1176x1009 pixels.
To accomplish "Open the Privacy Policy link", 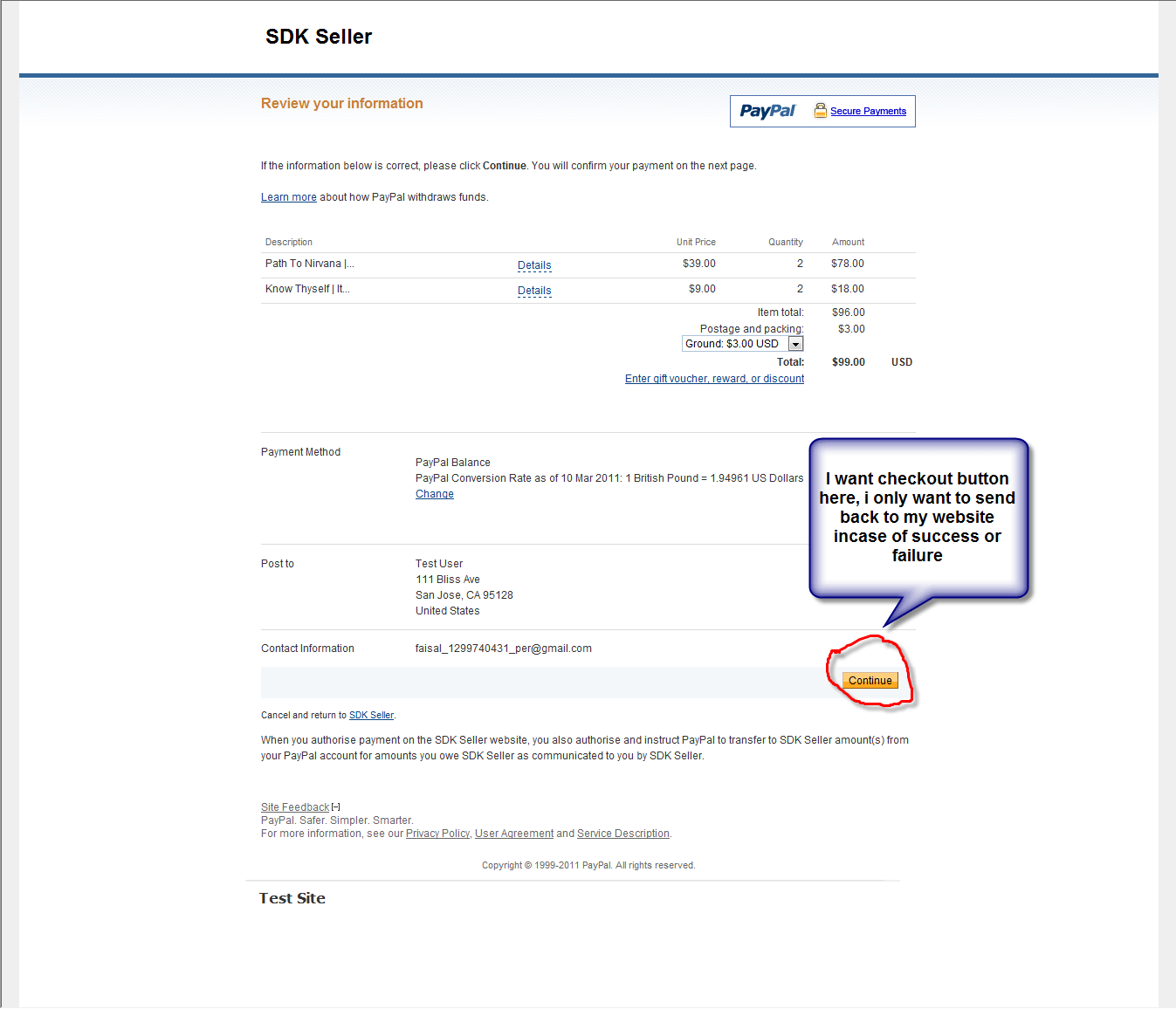I will coord(437,833).
